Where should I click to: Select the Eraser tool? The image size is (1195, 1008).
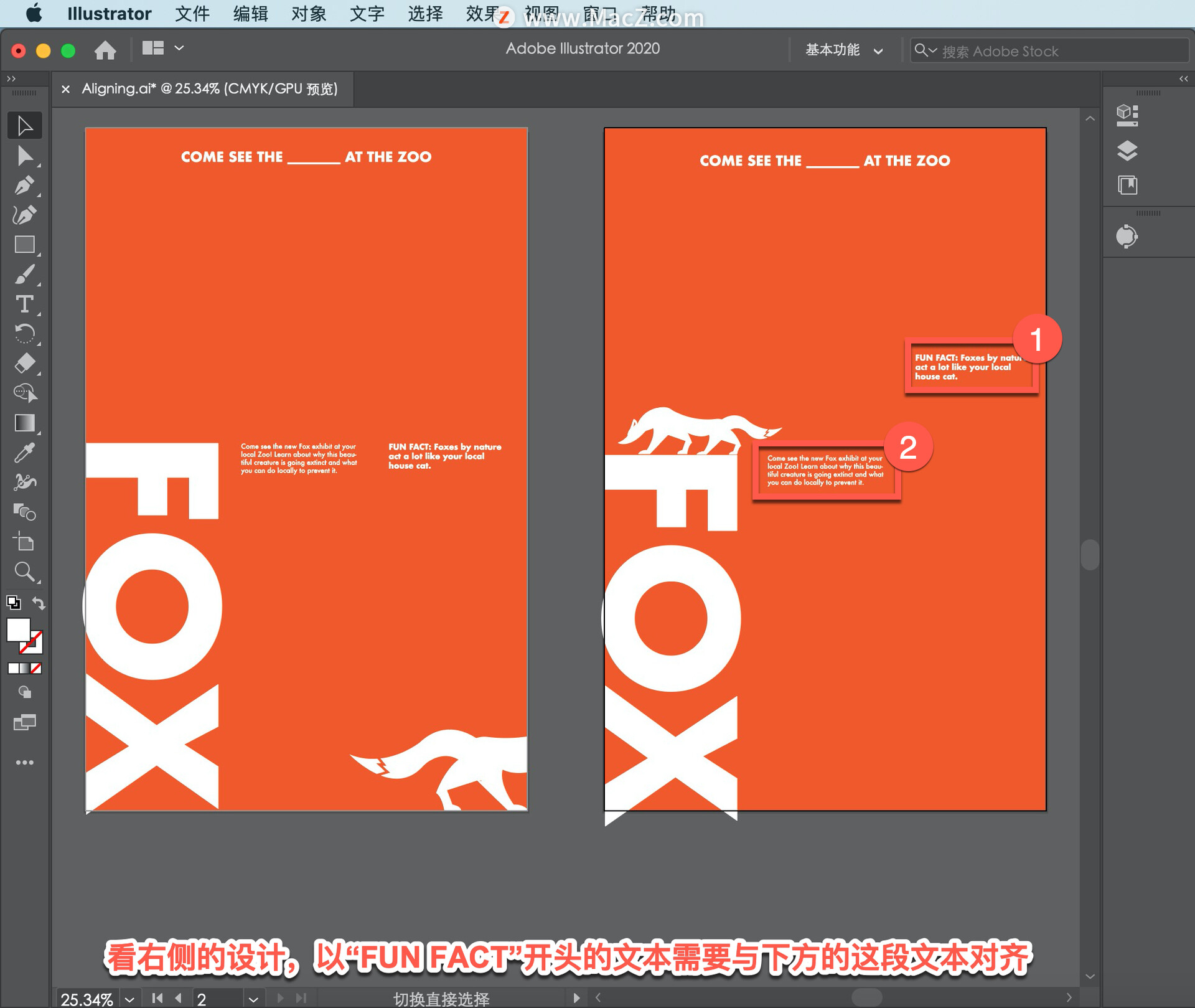point(25,364)
